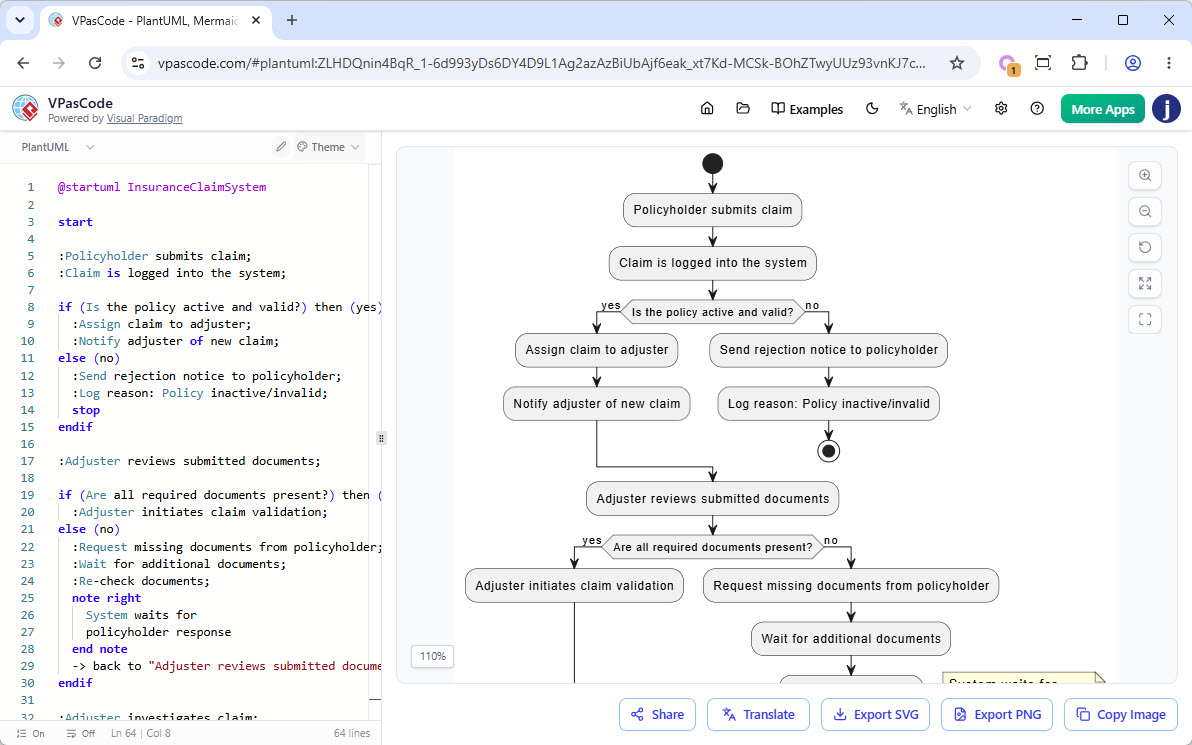
Task: Reset the diagram zoom with rotate icon
Action: point(1145,247)
